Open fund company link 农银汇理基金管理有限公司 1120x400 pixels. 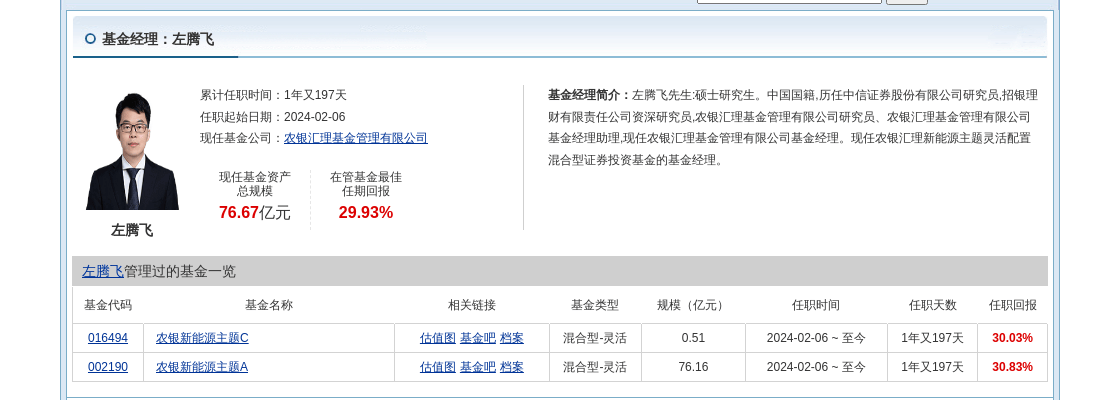356,138
